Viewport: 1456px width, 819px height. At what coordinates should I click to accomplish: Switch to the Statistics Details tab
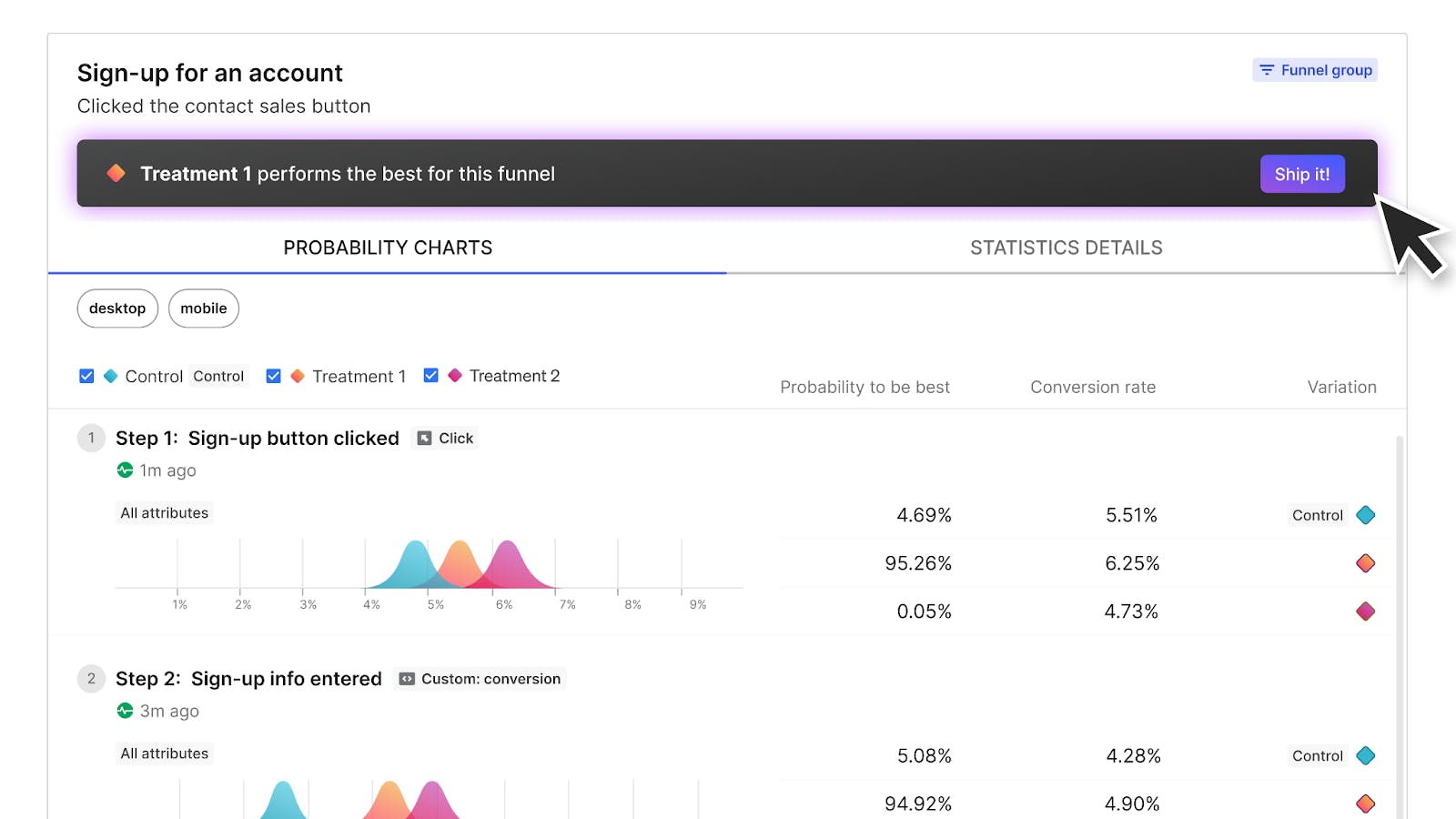click(1066, 248)
